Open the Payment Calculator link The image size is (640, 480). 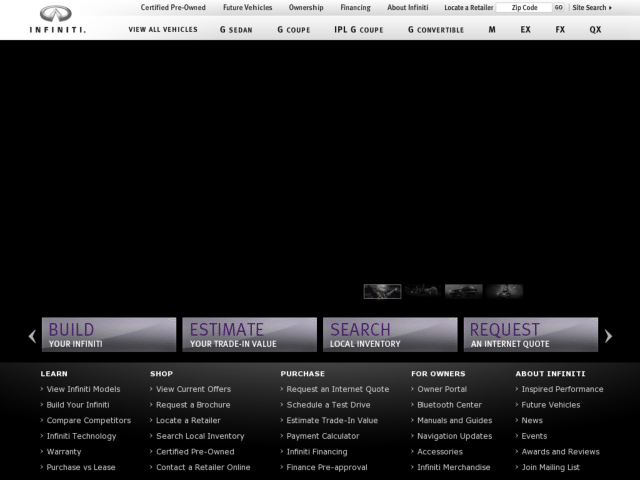[x=322, y=436]
